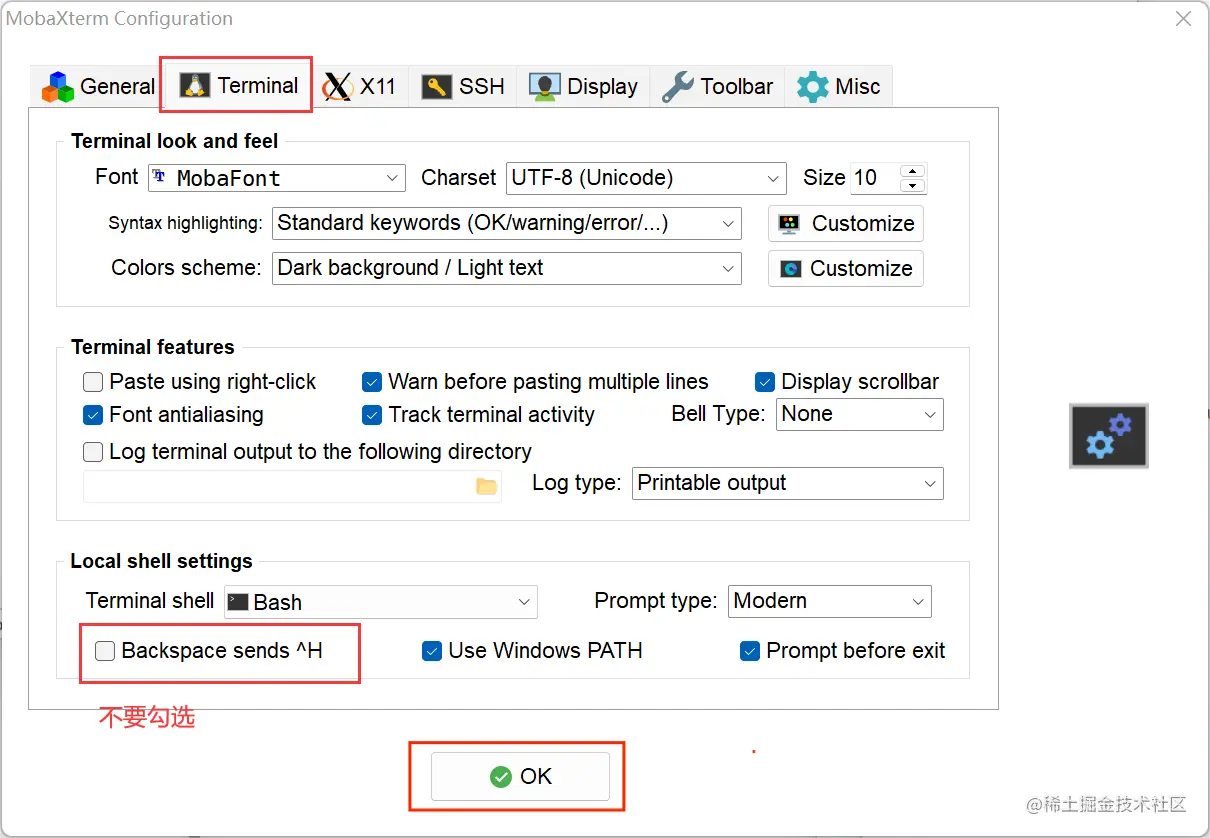Open the General tab
This screenshot has width=1210, height=838.
tap(97, 86)
